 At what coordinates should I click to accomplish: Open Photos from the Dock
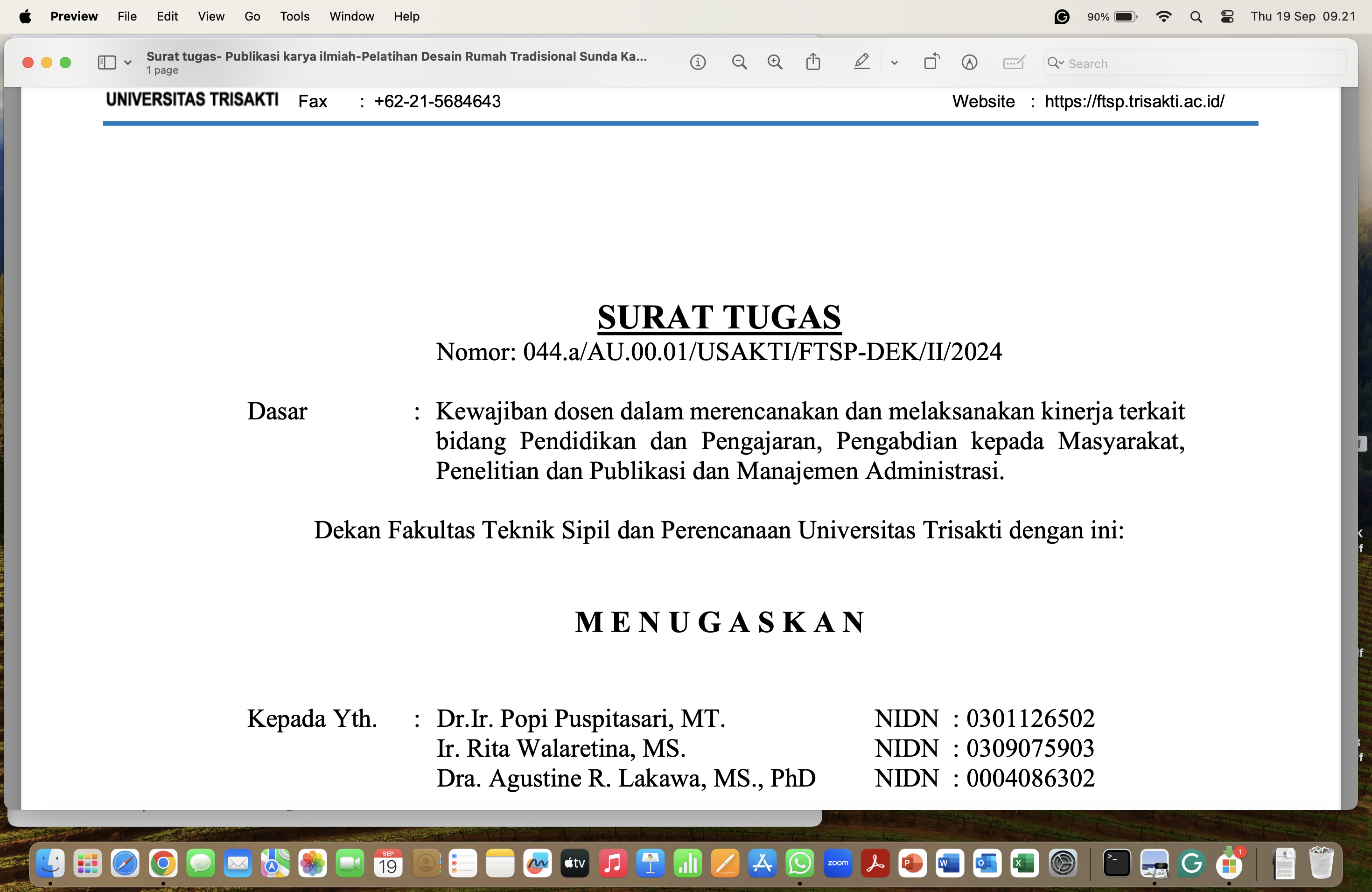click(x=313, y=863)
